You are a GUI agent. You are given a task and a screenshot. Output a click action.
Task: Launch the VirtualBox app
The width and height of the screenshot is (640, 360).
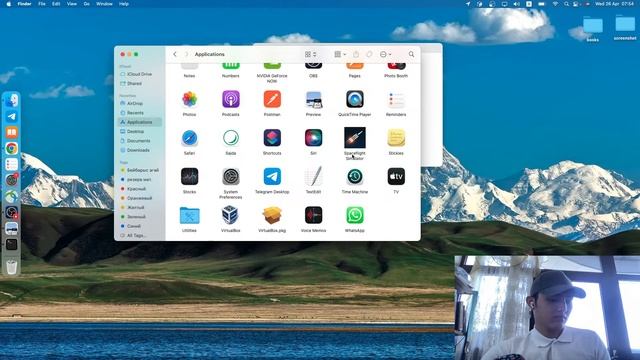tap(231, 215)
